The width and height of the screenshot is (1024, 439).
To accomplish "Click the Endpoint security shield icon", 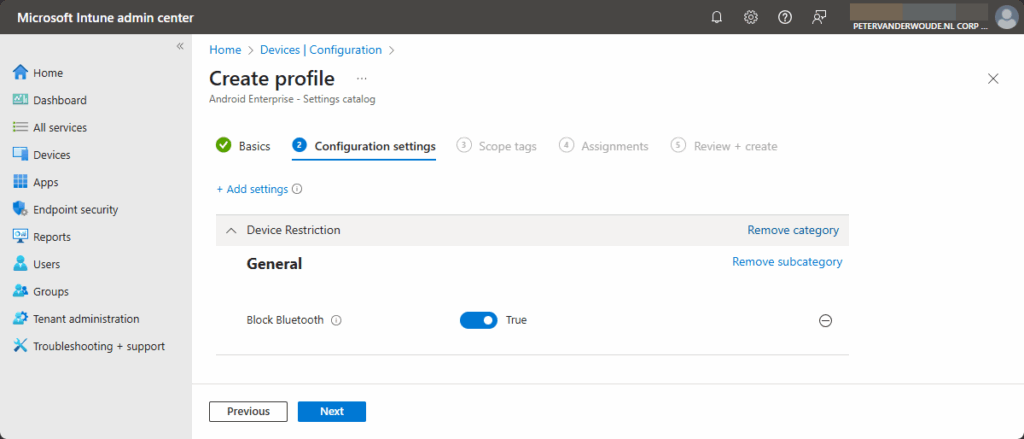I will tap(20, 210).
